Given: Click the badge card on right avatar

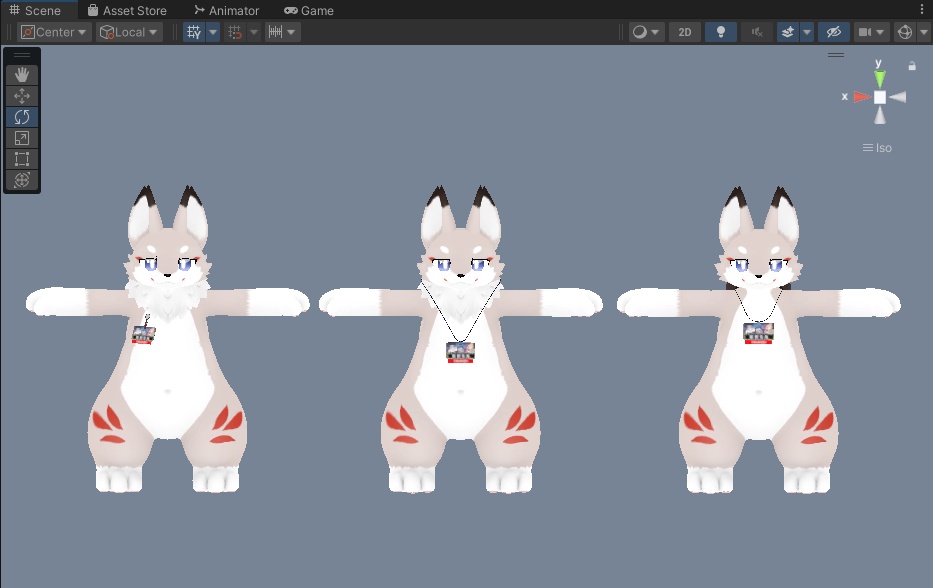Looking at the screenshot, I should pyautogui.click(x=758, y=333).
